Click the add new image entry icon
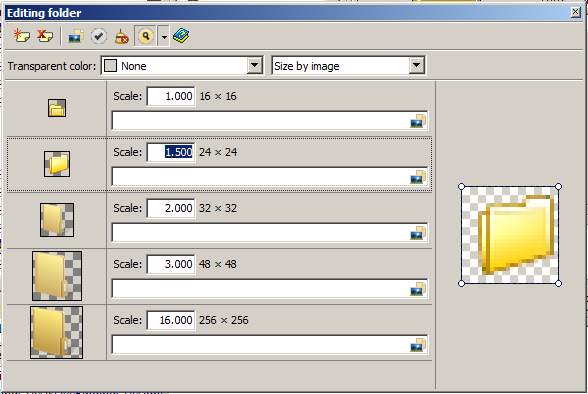 pos(21,36)
